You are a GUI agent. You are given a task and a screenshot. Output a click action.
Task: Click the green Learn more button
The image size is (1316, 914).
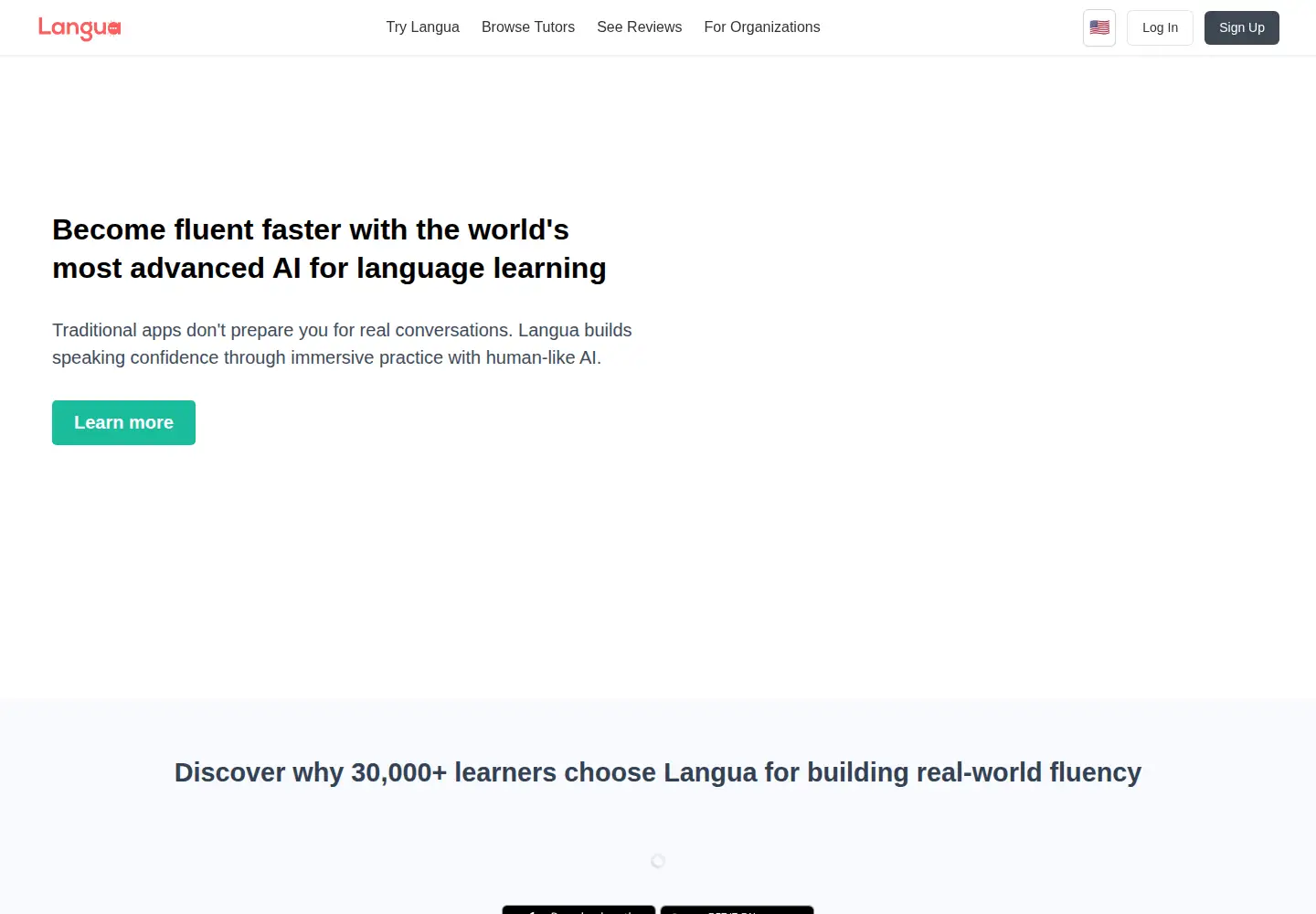tap(123, 422)
